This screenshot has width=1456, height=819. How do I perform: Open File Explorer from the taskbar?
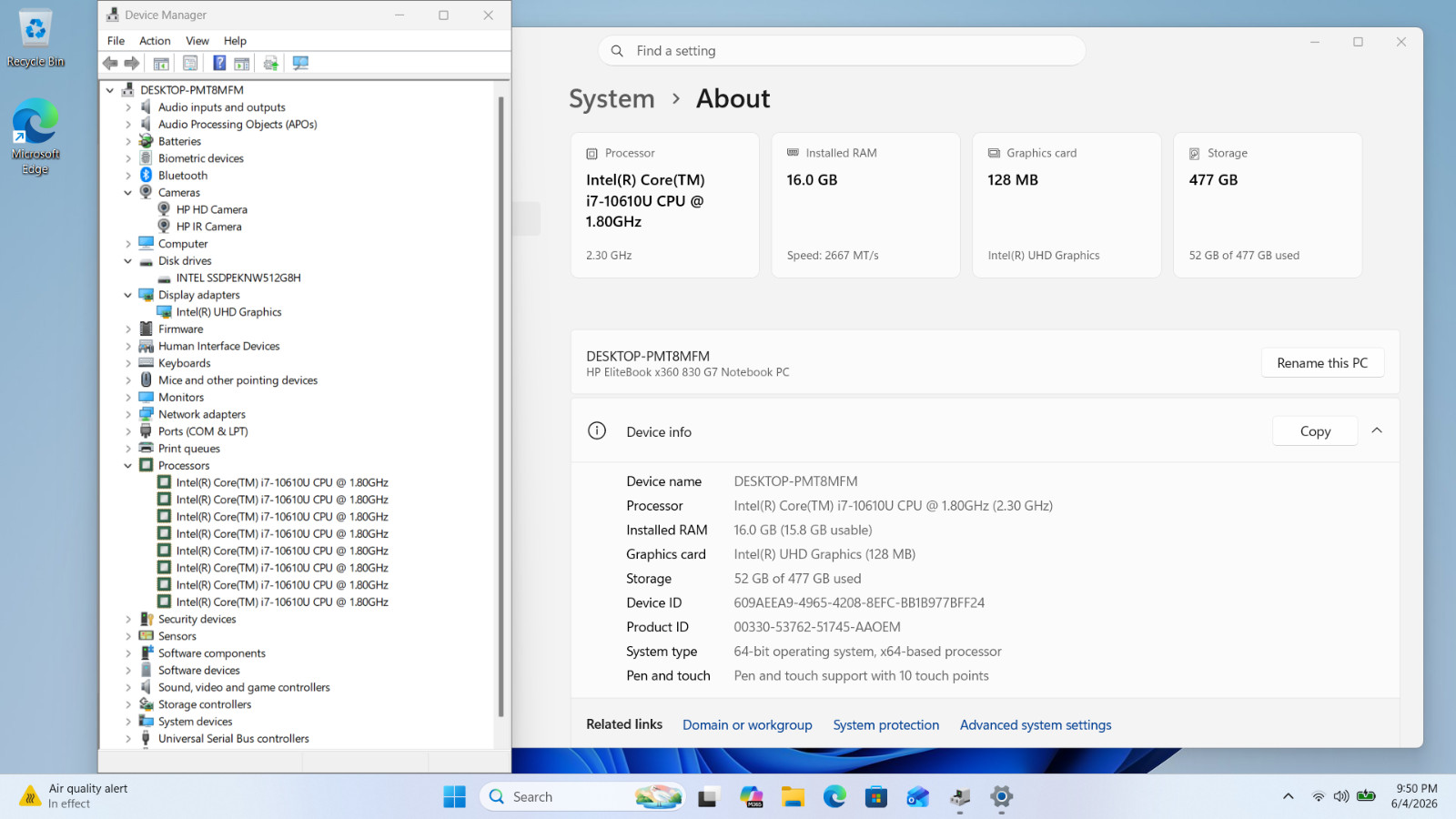click(x=793, y=797)
